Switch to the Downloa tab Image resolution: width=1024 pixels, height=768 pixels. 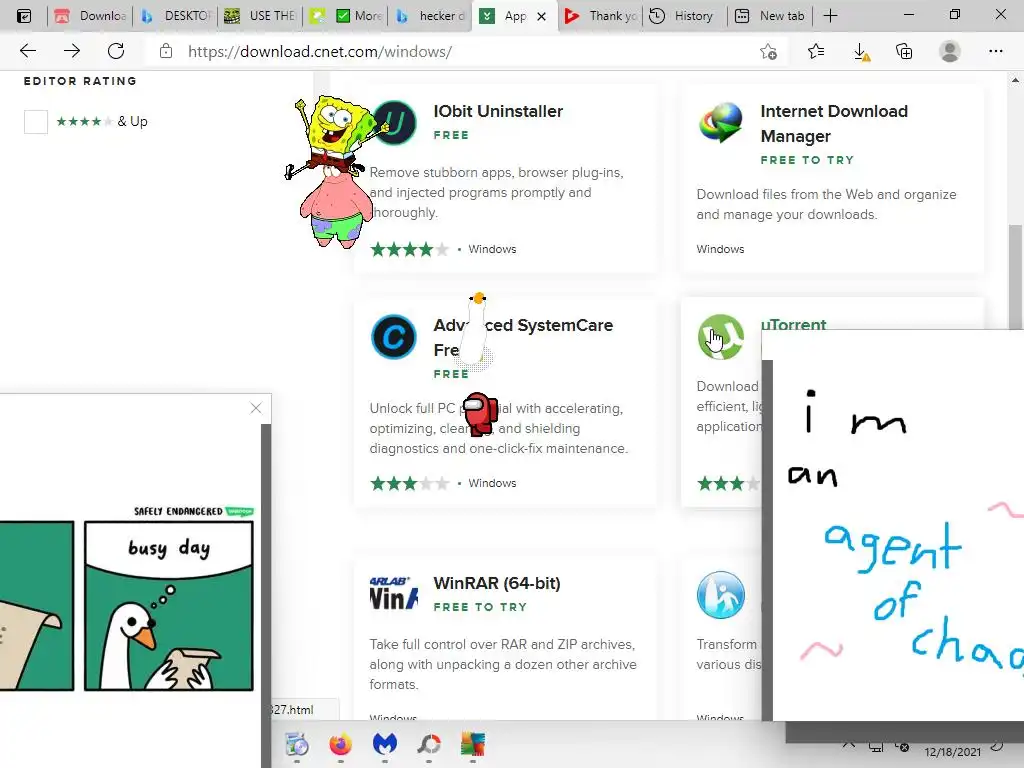[x=90, y=16]
